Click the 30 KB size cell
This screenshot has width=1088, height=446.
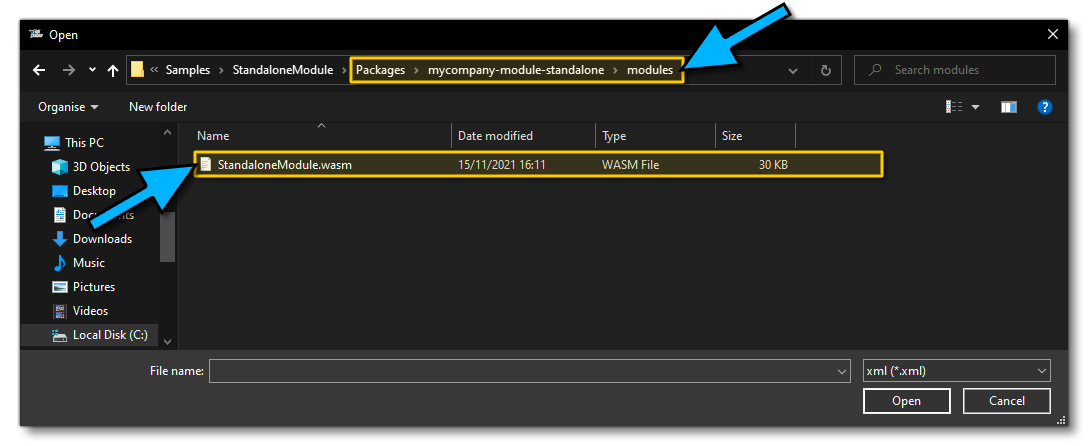tap(774, 165)
